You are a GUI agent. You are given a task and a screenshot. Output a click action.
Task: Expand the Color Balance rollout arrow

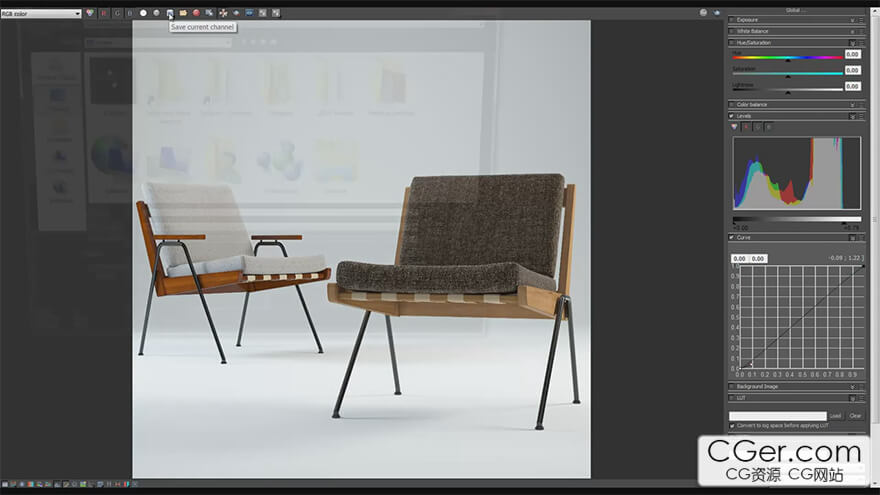point(852,104)
